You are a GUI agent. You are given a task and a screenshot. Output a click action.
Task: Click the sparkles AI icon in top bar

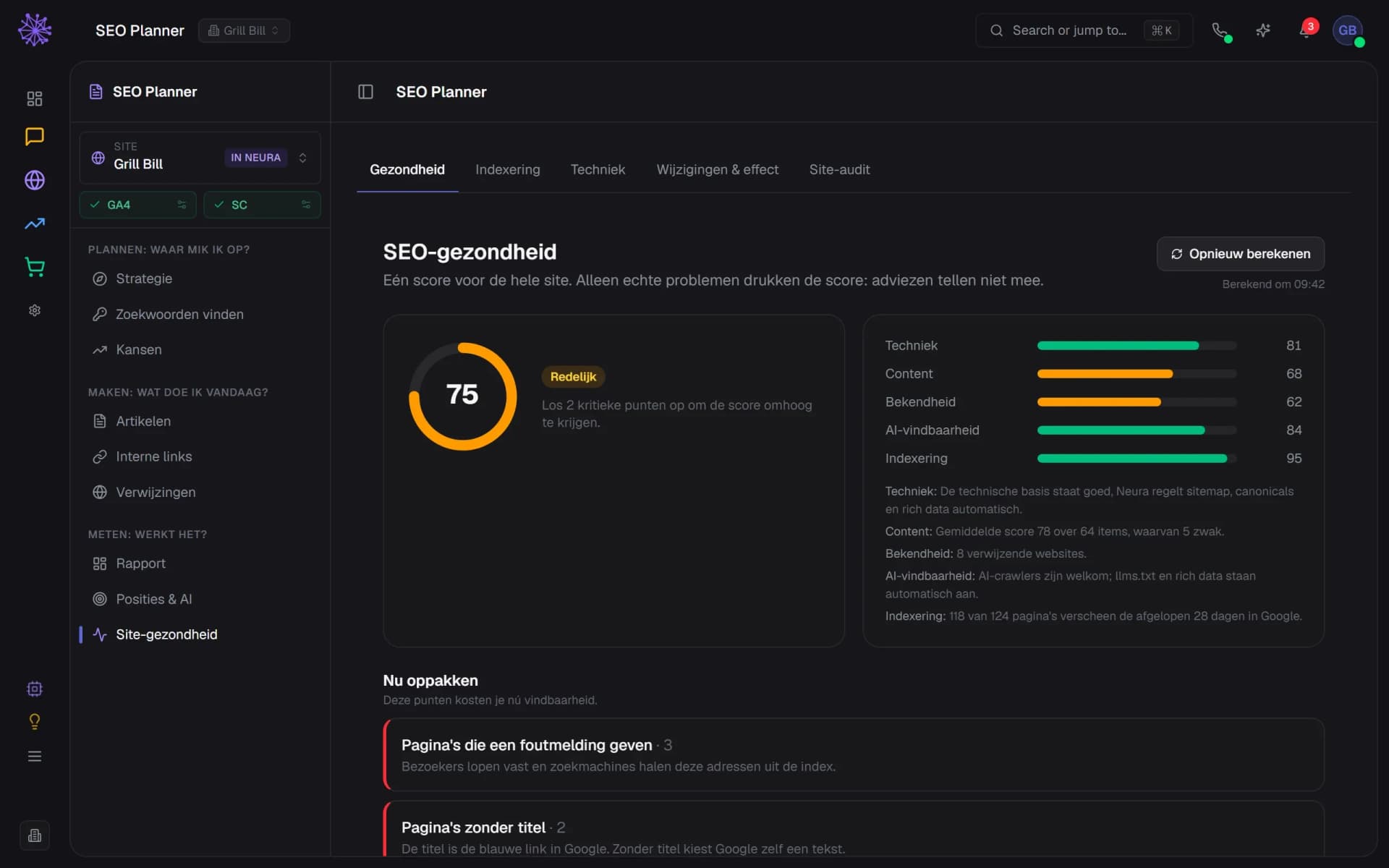(1263, 30)
